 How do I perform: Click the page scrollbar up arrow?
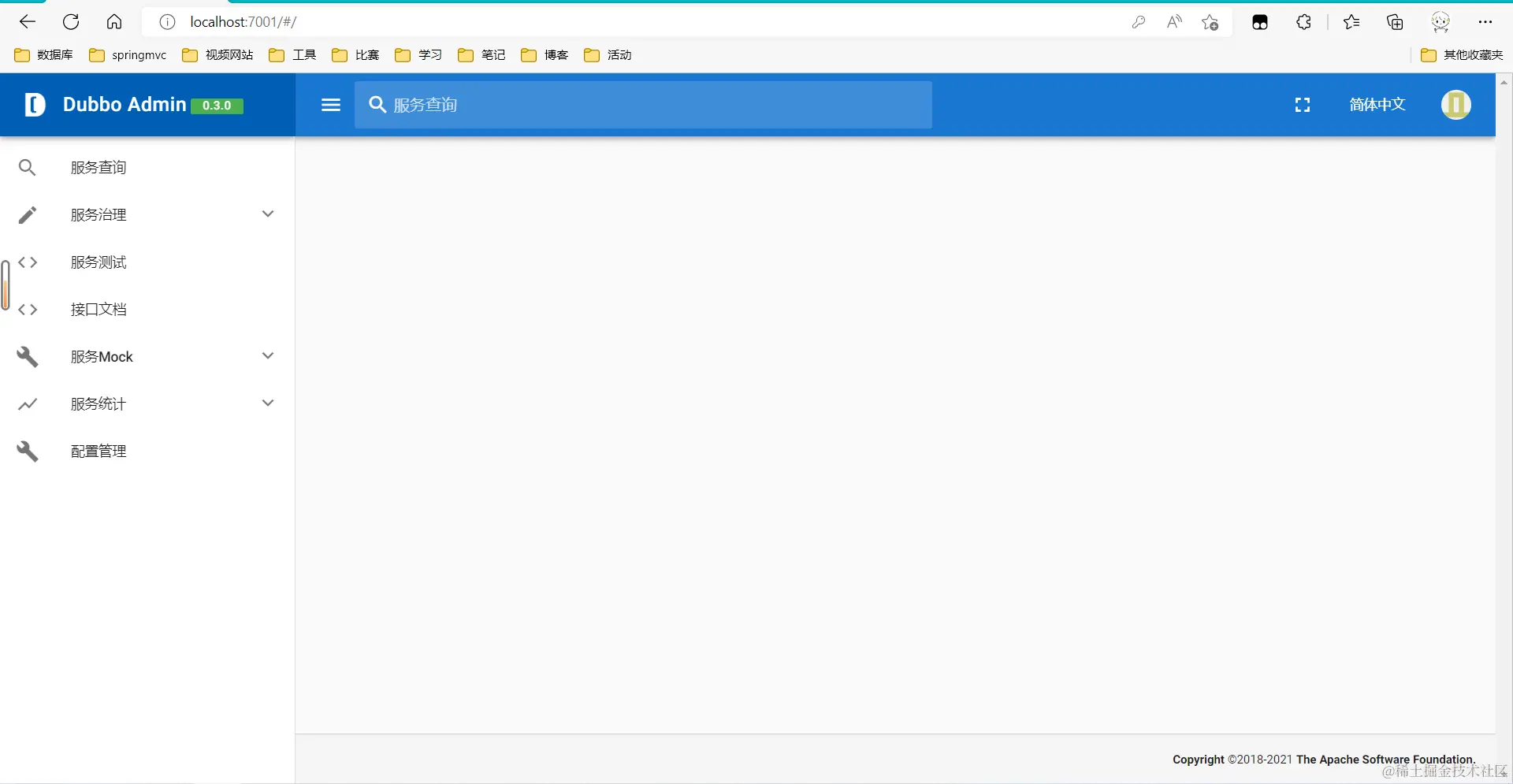click(x=1504, y=82)
